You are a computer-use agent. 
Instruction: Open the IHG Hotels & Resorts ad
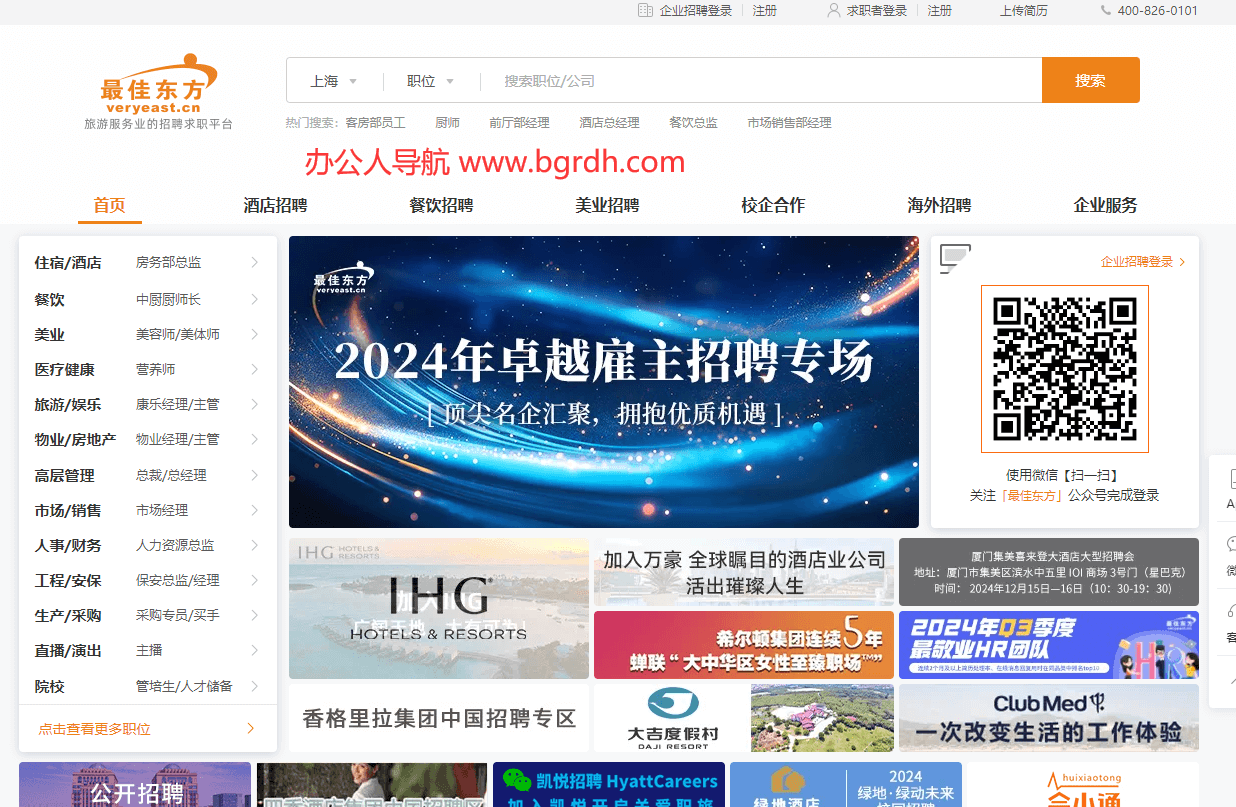(x=438, y=609)
